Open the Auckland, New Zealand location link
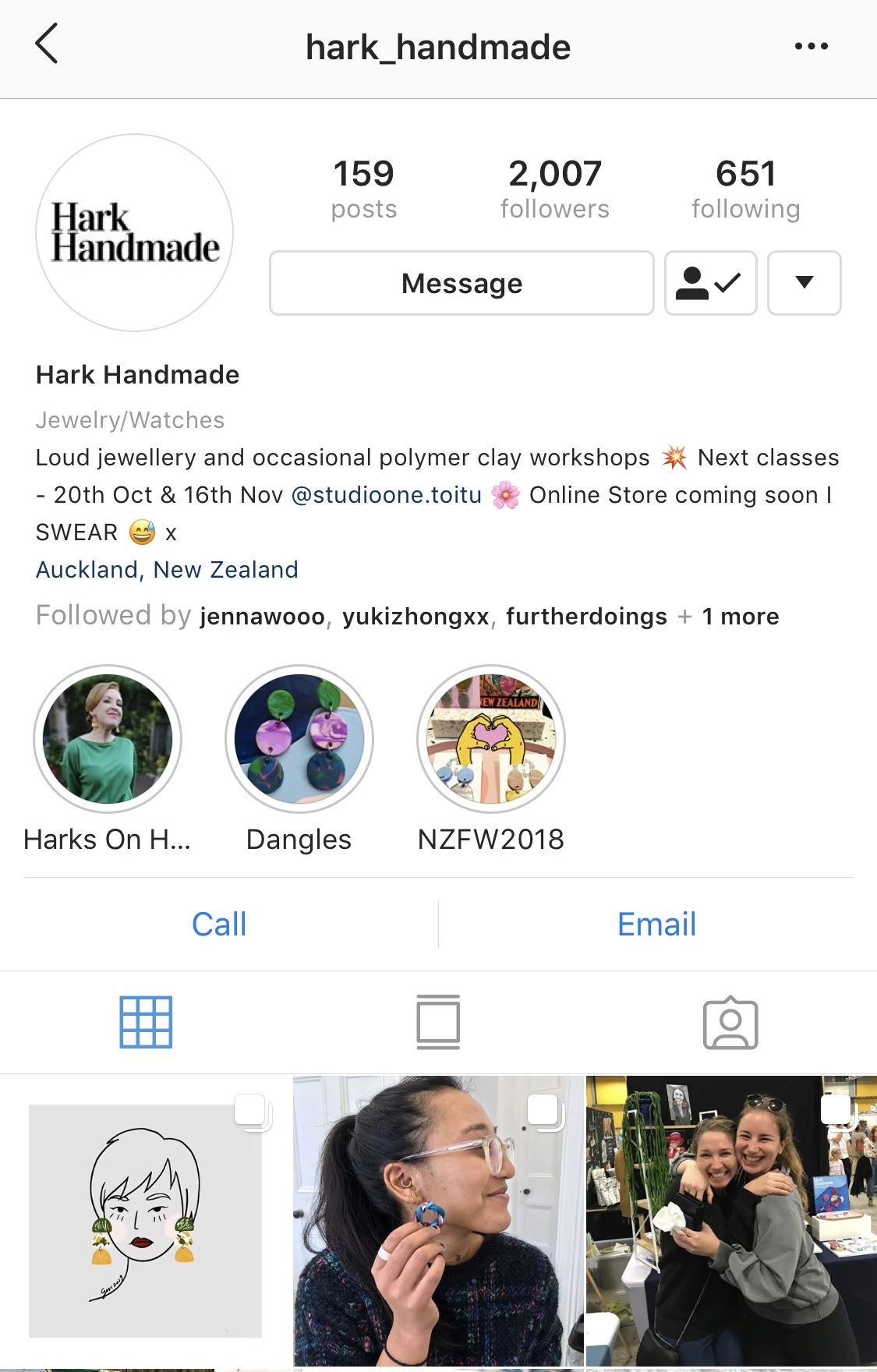Screen dimensions: 877x1372 coord(167,570)
